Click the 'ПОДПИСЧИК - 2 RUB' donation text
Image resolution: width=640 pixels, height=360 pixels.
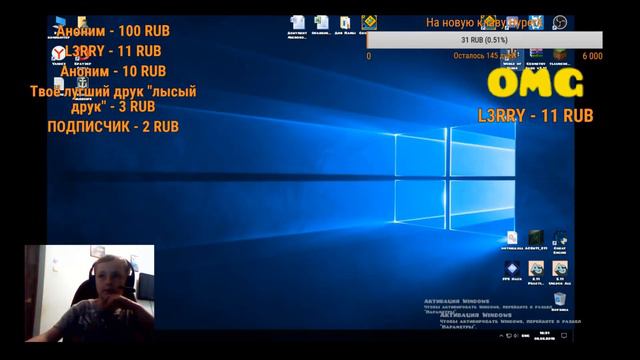tap(113, 127)
